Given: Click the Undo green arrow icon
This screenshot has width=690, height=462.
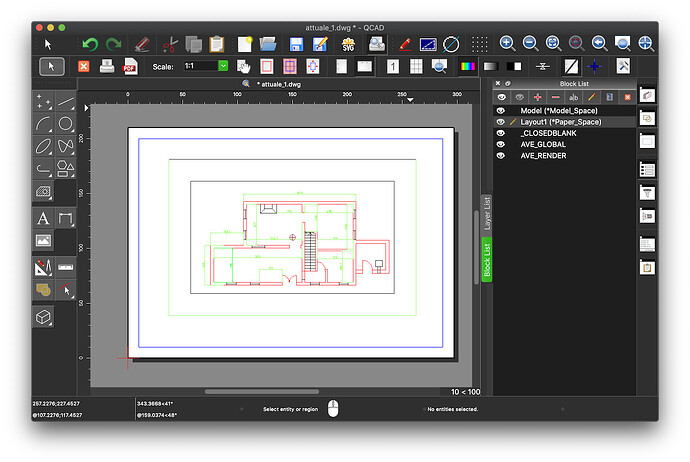Looking at the screenshot, I should [x=90, y=44].
